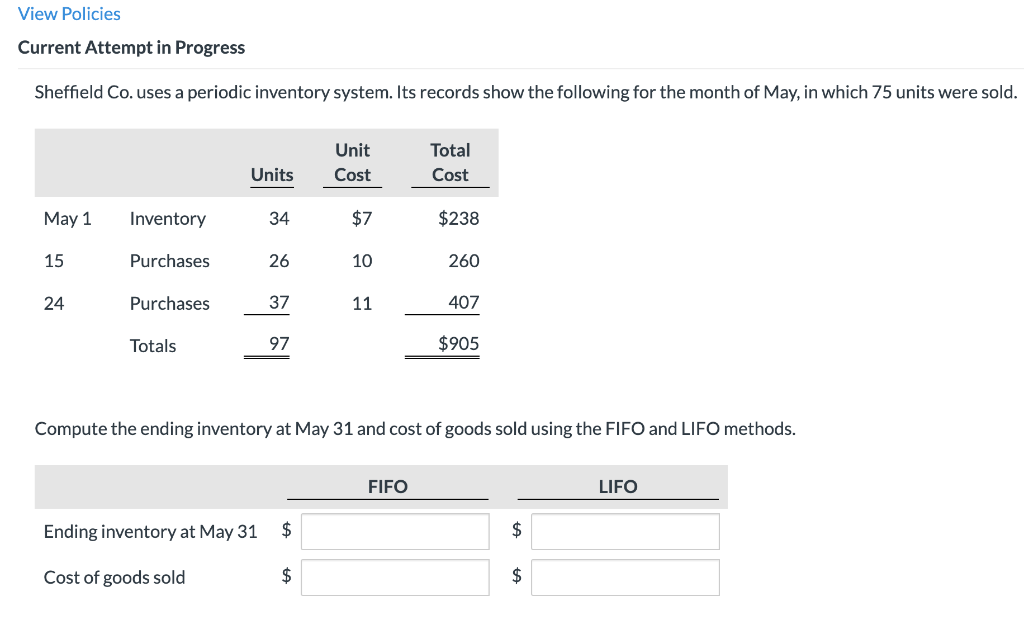
Task: Select the Total Cost column header
Action: click(450, 163)
